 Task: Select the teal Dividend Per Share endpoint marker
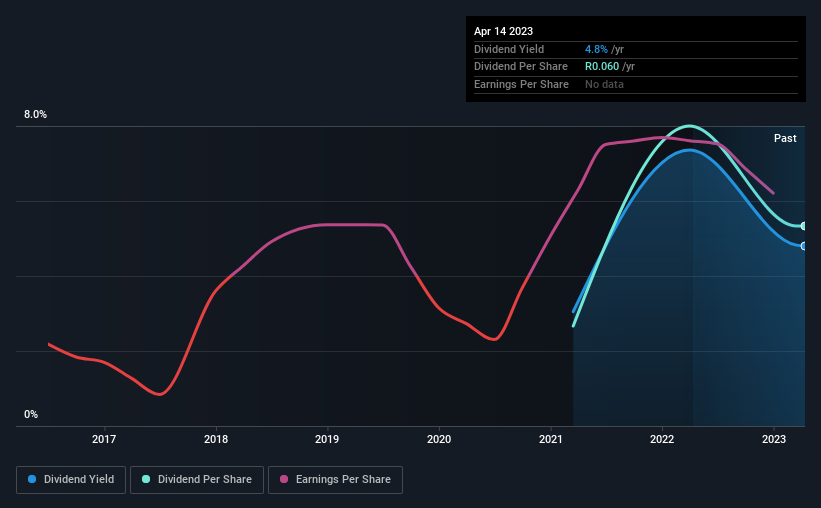803,226
